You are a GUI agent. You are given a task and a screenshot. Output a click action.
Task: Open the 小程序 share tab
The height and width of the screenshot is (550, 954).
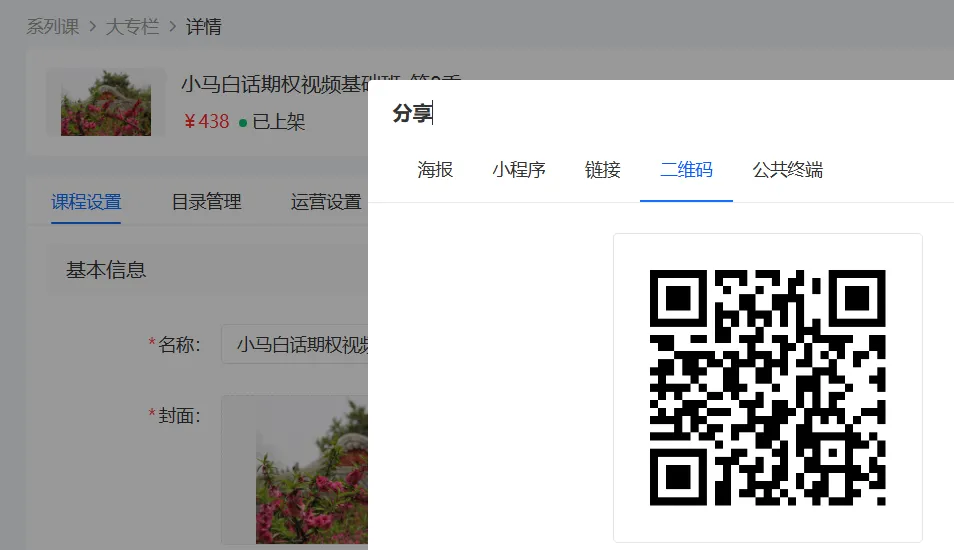click(518, 170)
